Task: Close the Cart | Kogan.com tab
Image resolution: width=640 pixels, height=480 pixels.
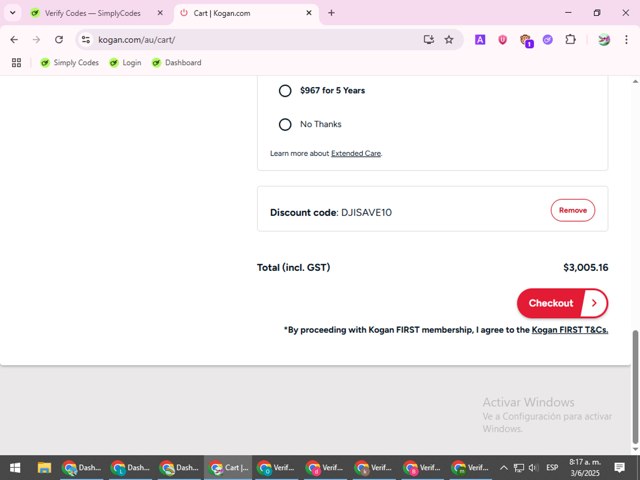Action: [x=309, y=13]
